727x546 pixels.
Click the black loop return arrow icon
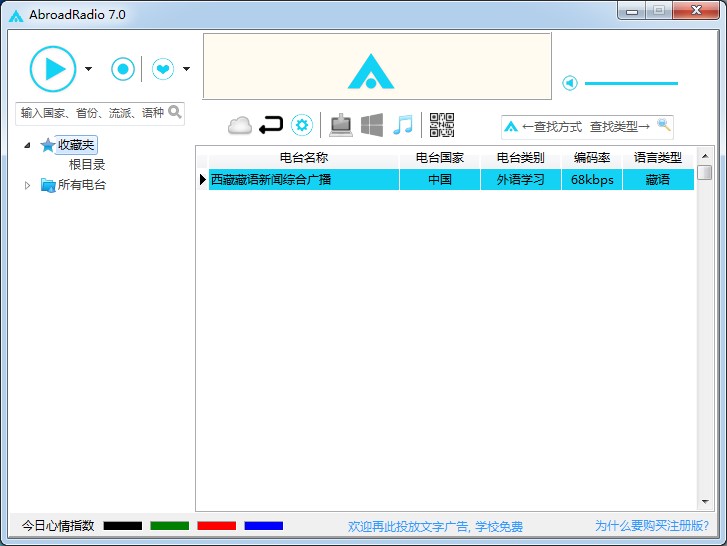(271, 125)
